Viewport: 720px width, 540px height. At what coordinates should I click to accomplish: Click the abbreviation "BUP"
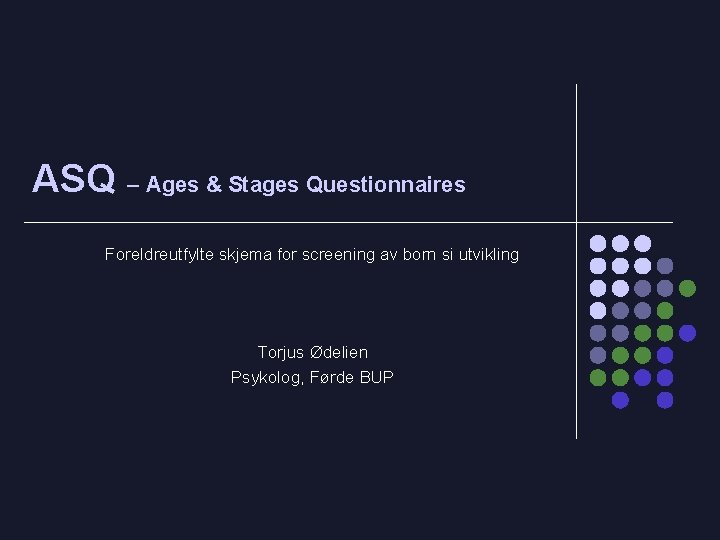[x=376, y=377]
